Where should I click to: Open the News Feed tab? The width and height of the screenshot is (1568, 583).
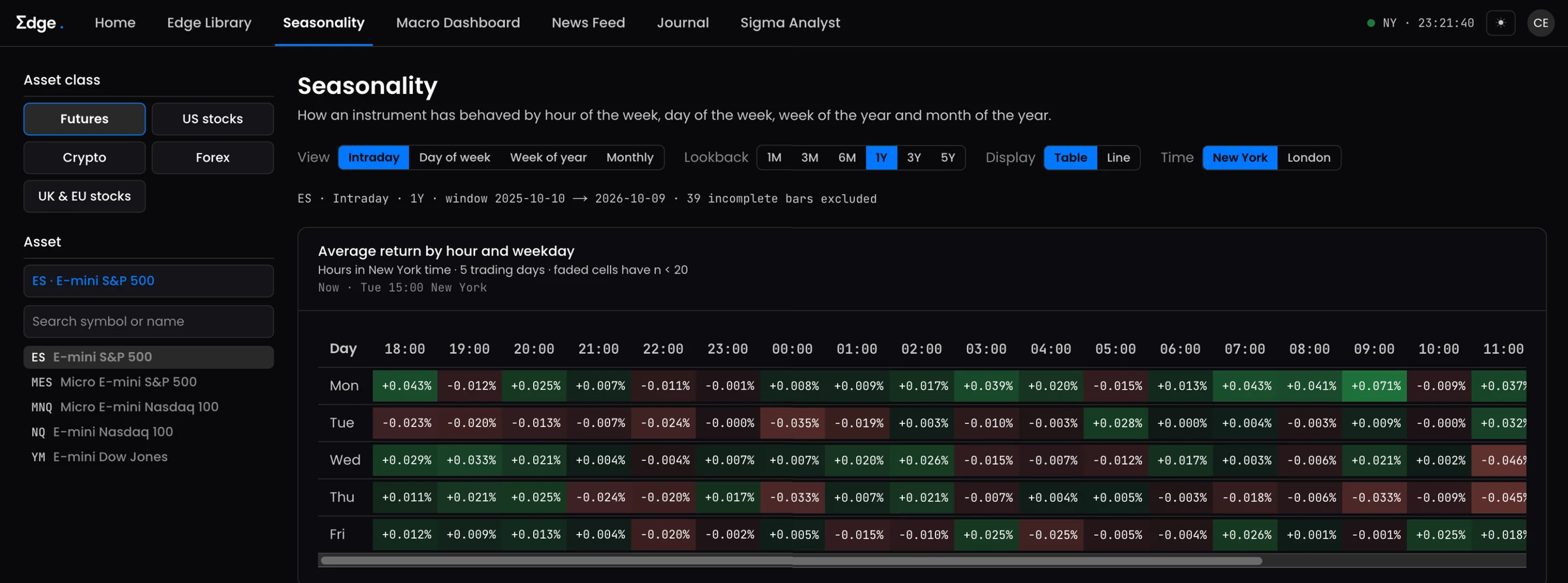[x=588, y=23]
